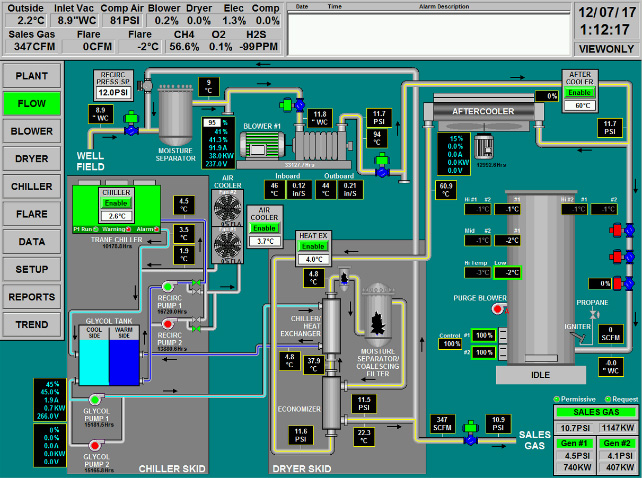Edit the Recirc Press SP 12.0PSI field
Screen dimensions: 642x478
click(113, 93)
